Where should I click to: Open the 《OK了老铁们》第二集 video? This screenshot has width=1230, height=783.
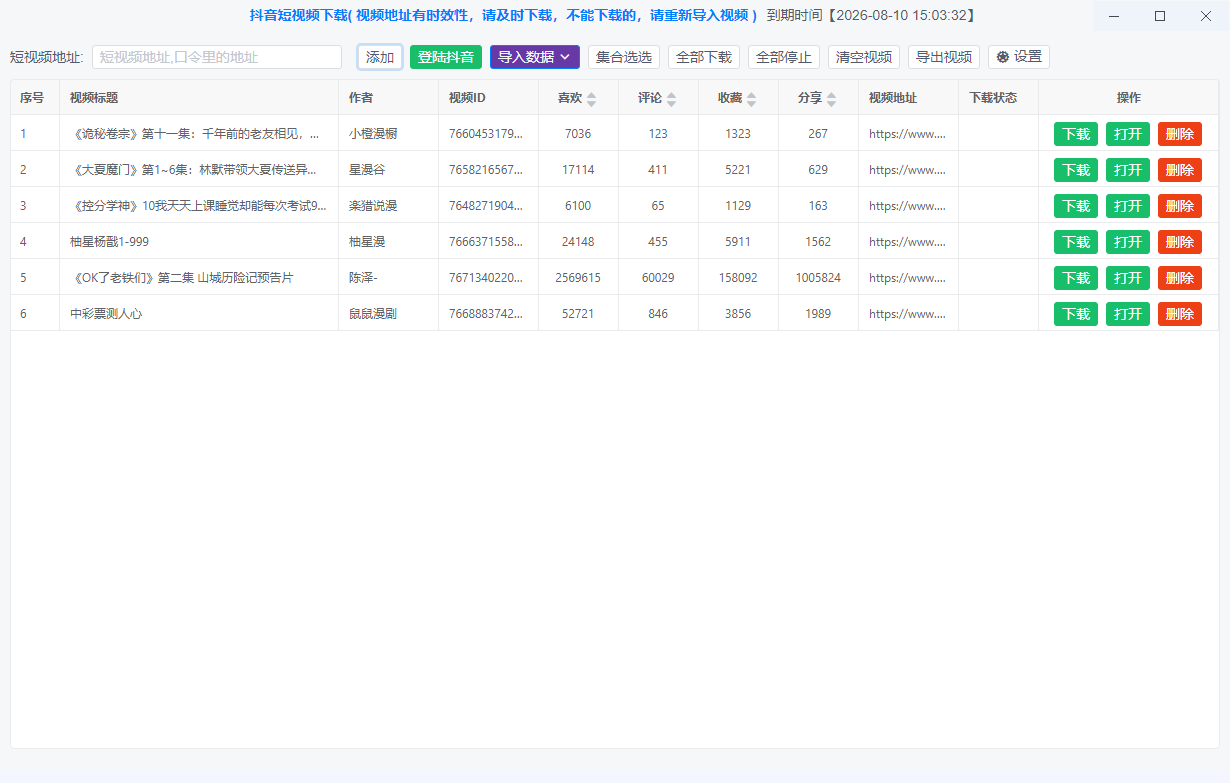(x=1128, y=278)
